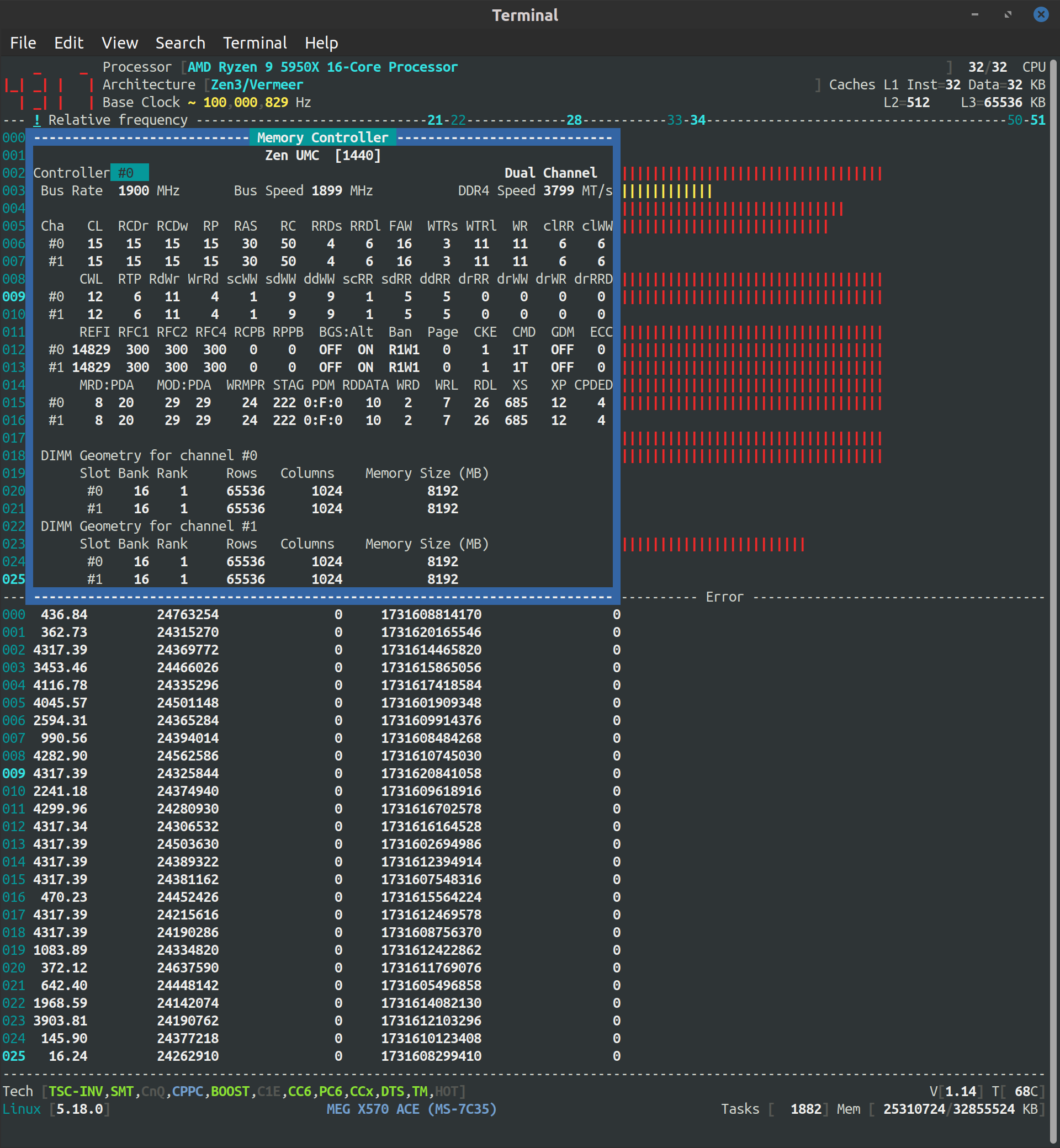Click CPU 025 frequency 16.24
1060x1148 pixels.
68,1056
